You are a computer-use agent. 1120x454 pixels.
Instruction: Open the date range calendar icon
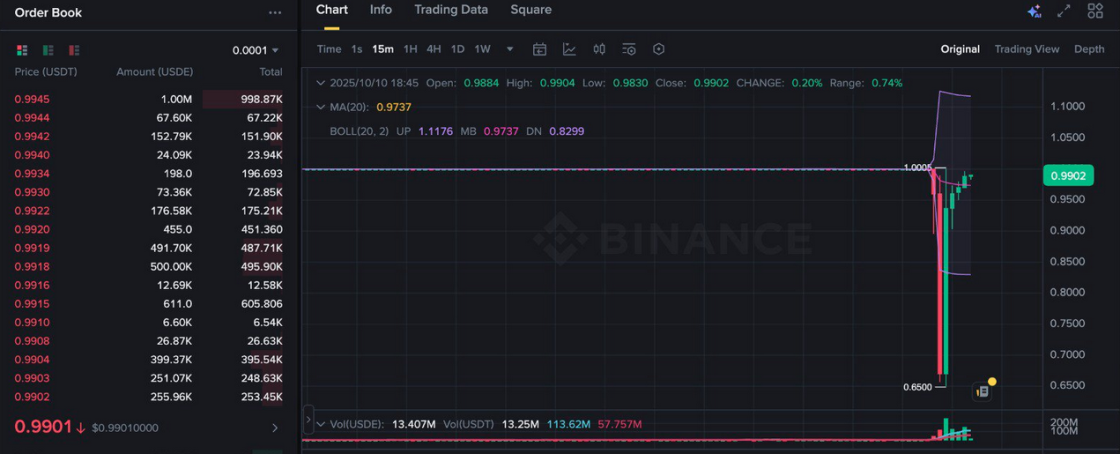(x=539, y=49)
